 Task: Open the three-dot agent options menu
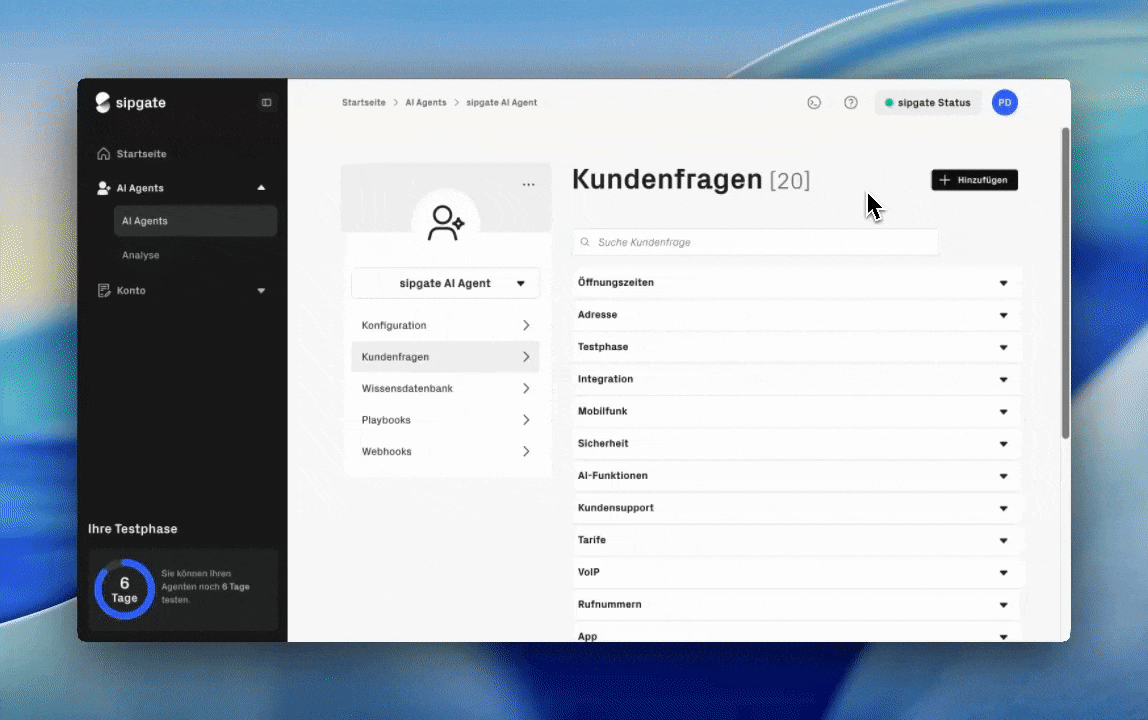pyautogui.click(x=529, y=185)
